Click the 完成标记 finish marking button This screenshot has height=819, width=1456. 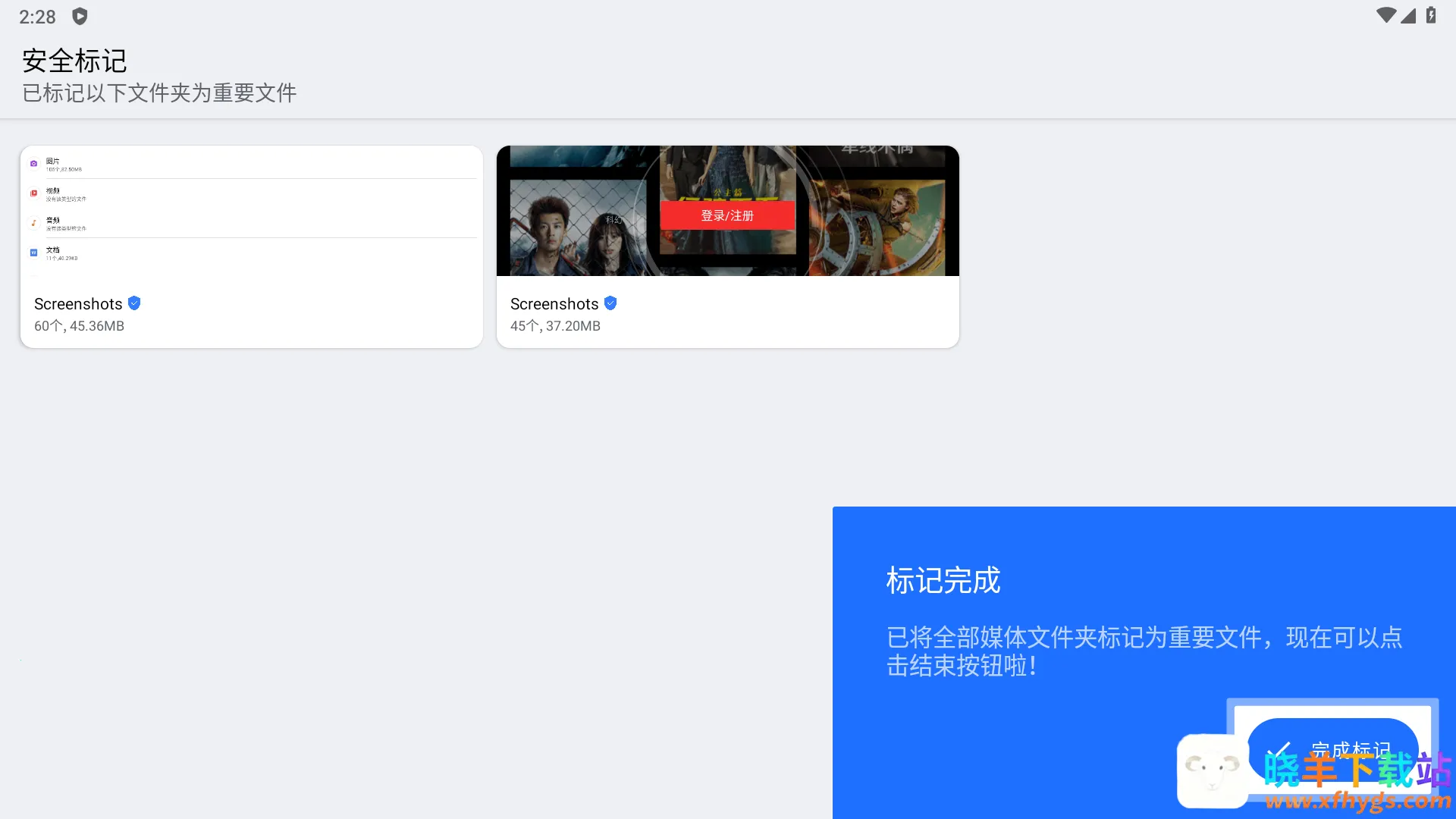(1332, 749)
